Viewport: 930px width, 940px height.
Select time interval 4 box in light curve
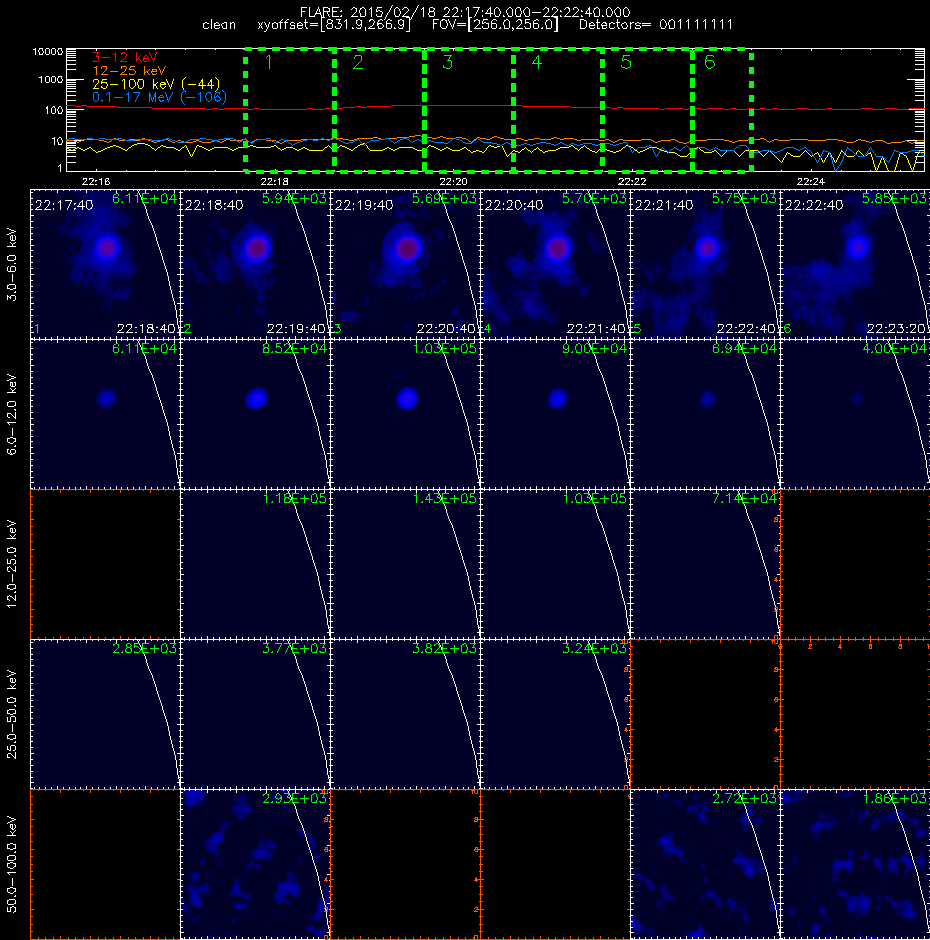point(558,110)
